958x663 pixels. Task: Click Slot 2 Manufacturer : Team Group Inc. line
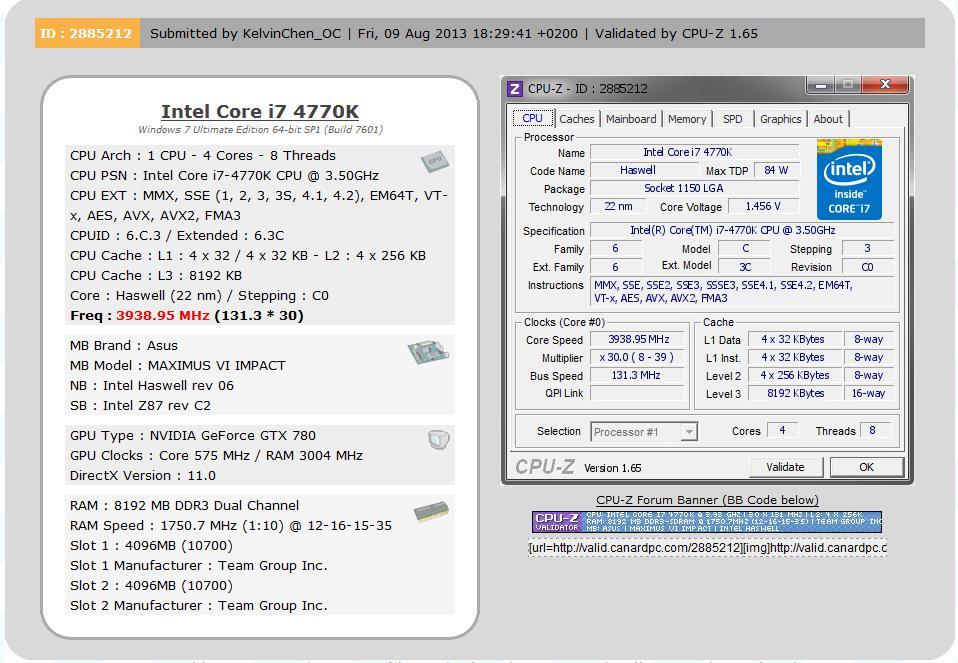point(199,606)
